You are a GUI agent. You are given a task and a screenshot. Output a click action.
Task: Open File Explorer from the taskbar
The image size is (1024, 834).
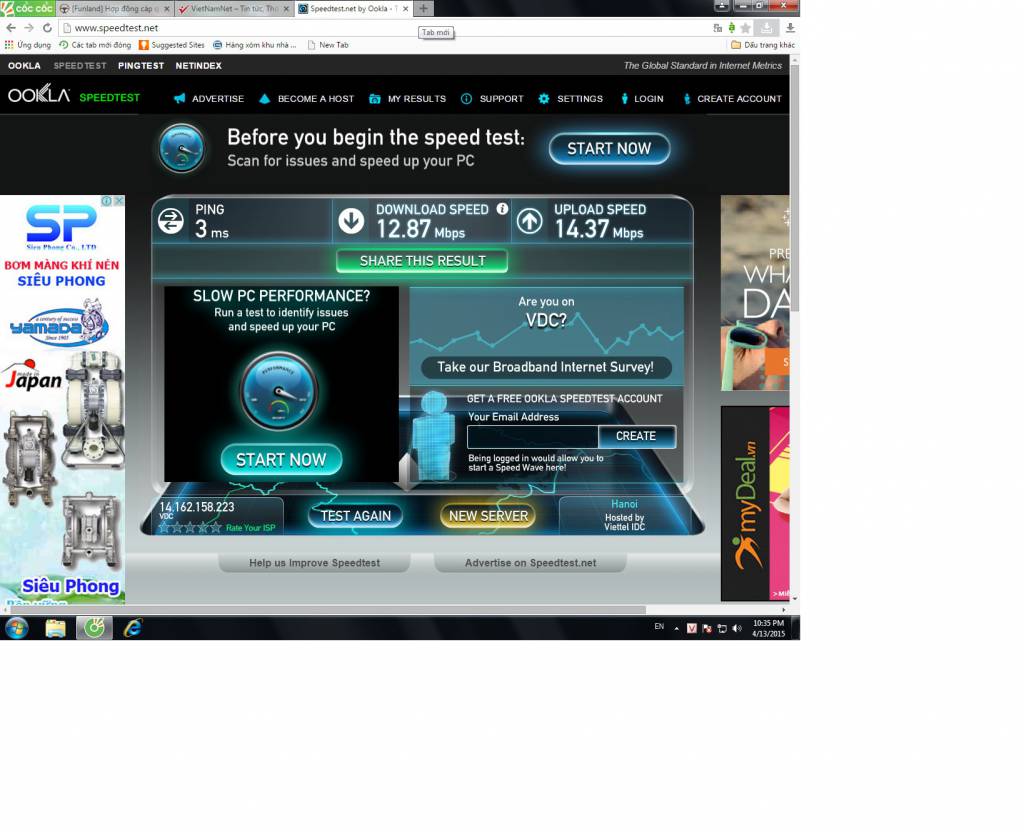56,628
